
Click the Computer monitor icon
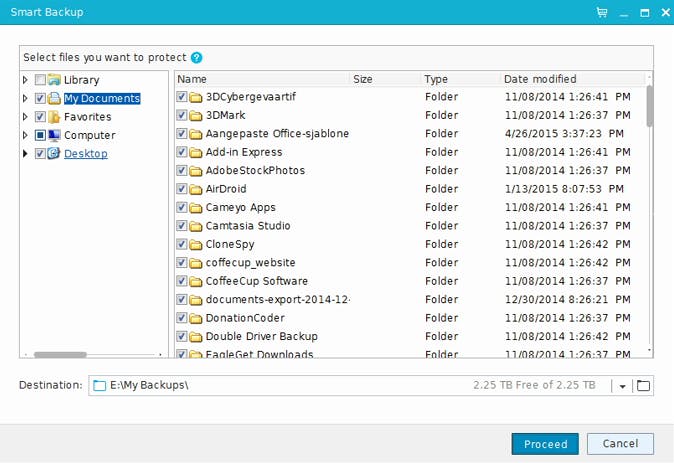click(x=54, y=135)
